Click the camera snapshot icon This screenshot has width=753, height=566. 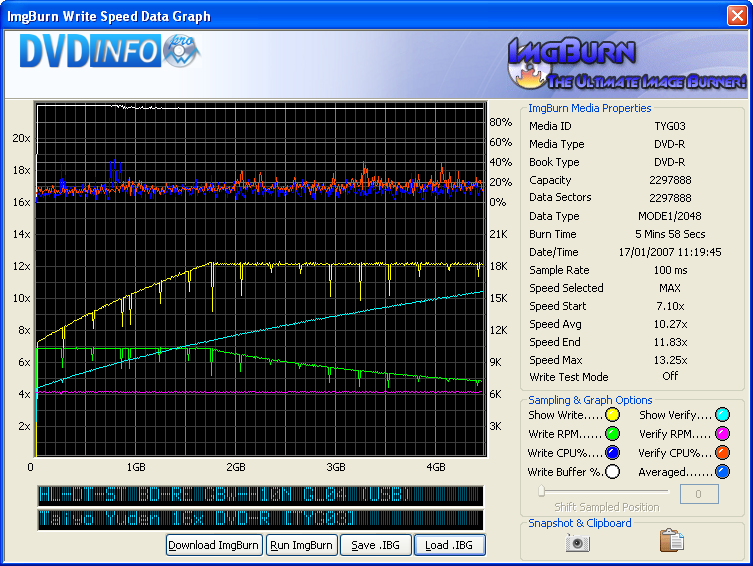(x=578, y=542)
